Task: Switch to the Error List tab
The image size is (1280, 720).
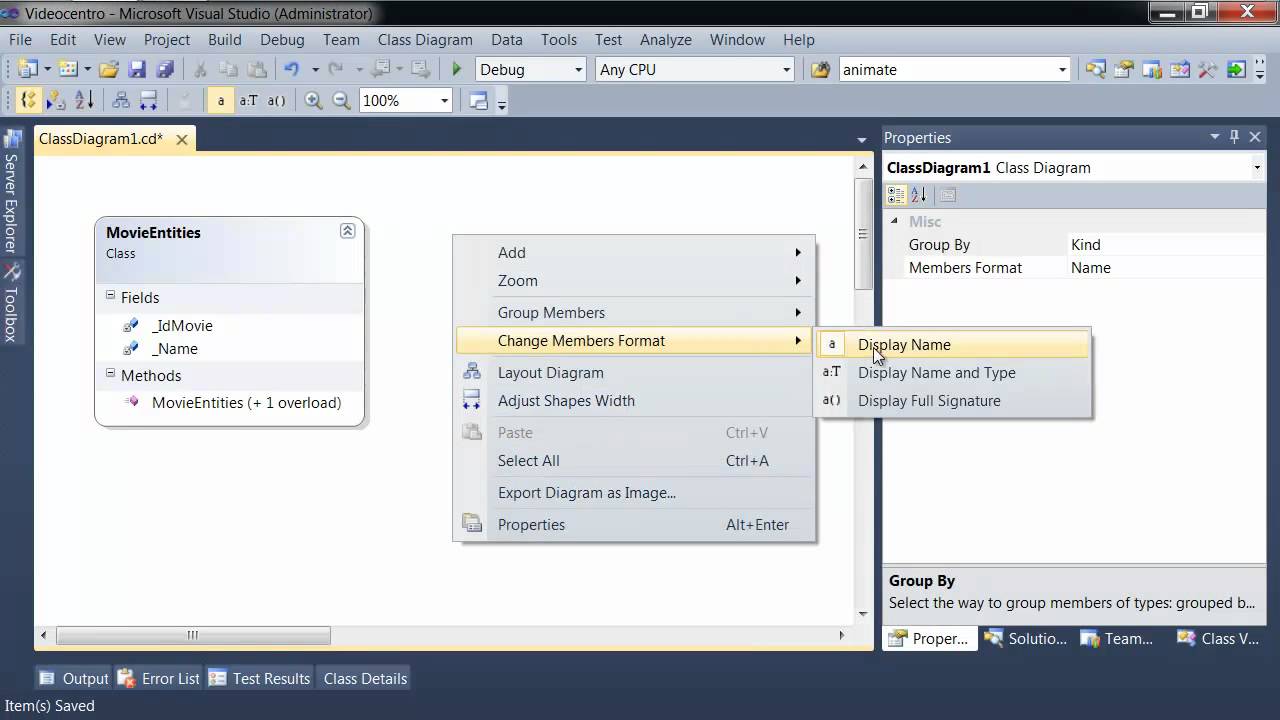Action: [x=160, y=678]
